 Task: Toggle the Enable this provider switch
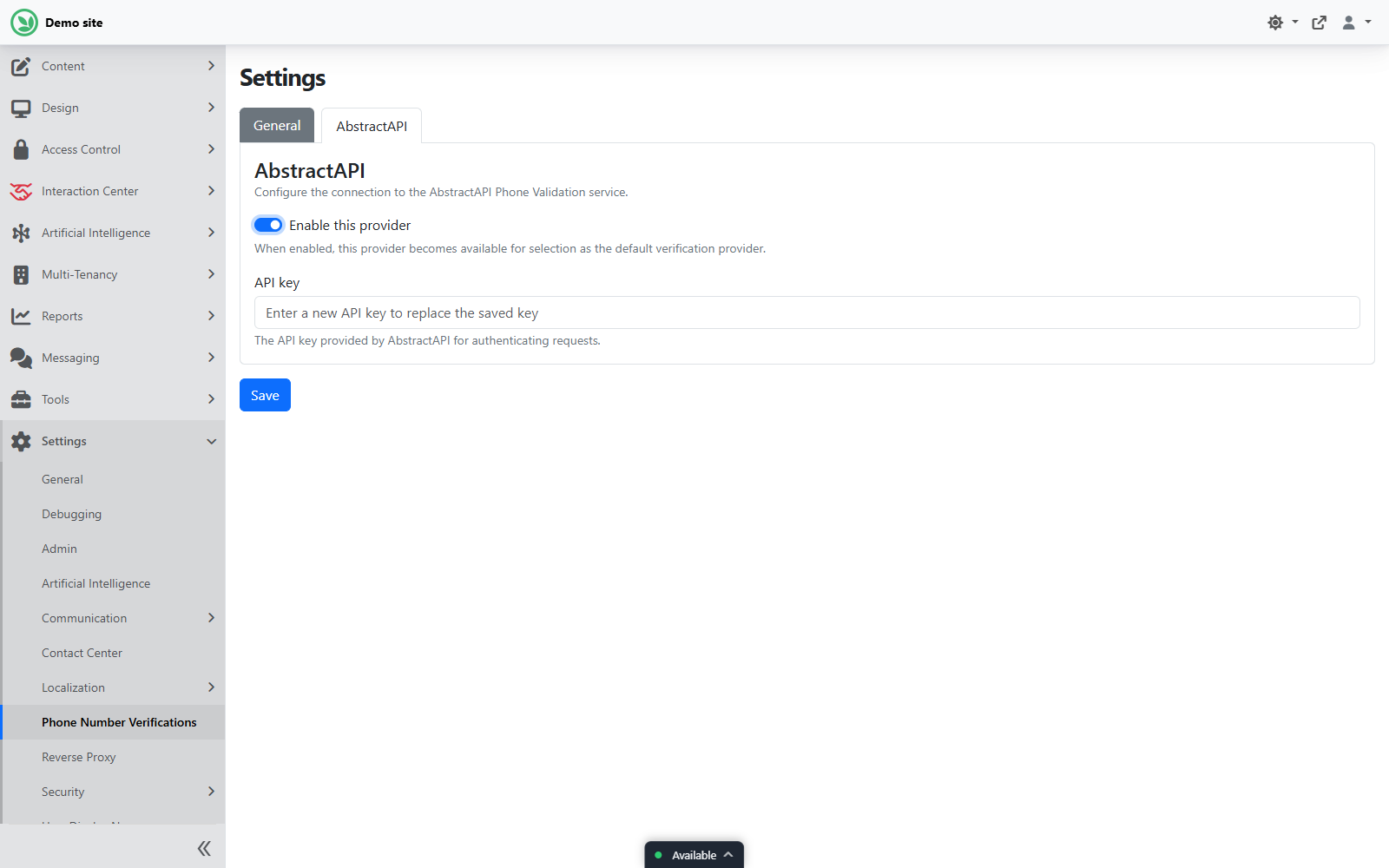click(268, 225)
